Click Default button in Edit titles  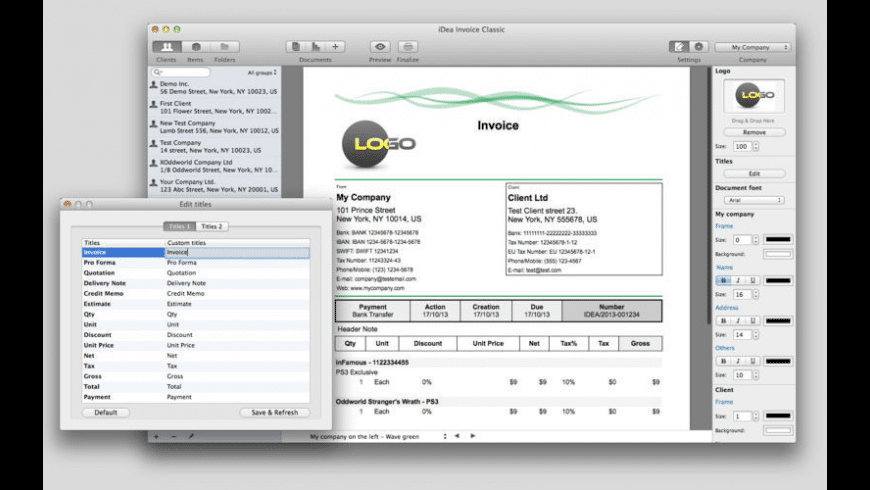[x=105, y=412]
